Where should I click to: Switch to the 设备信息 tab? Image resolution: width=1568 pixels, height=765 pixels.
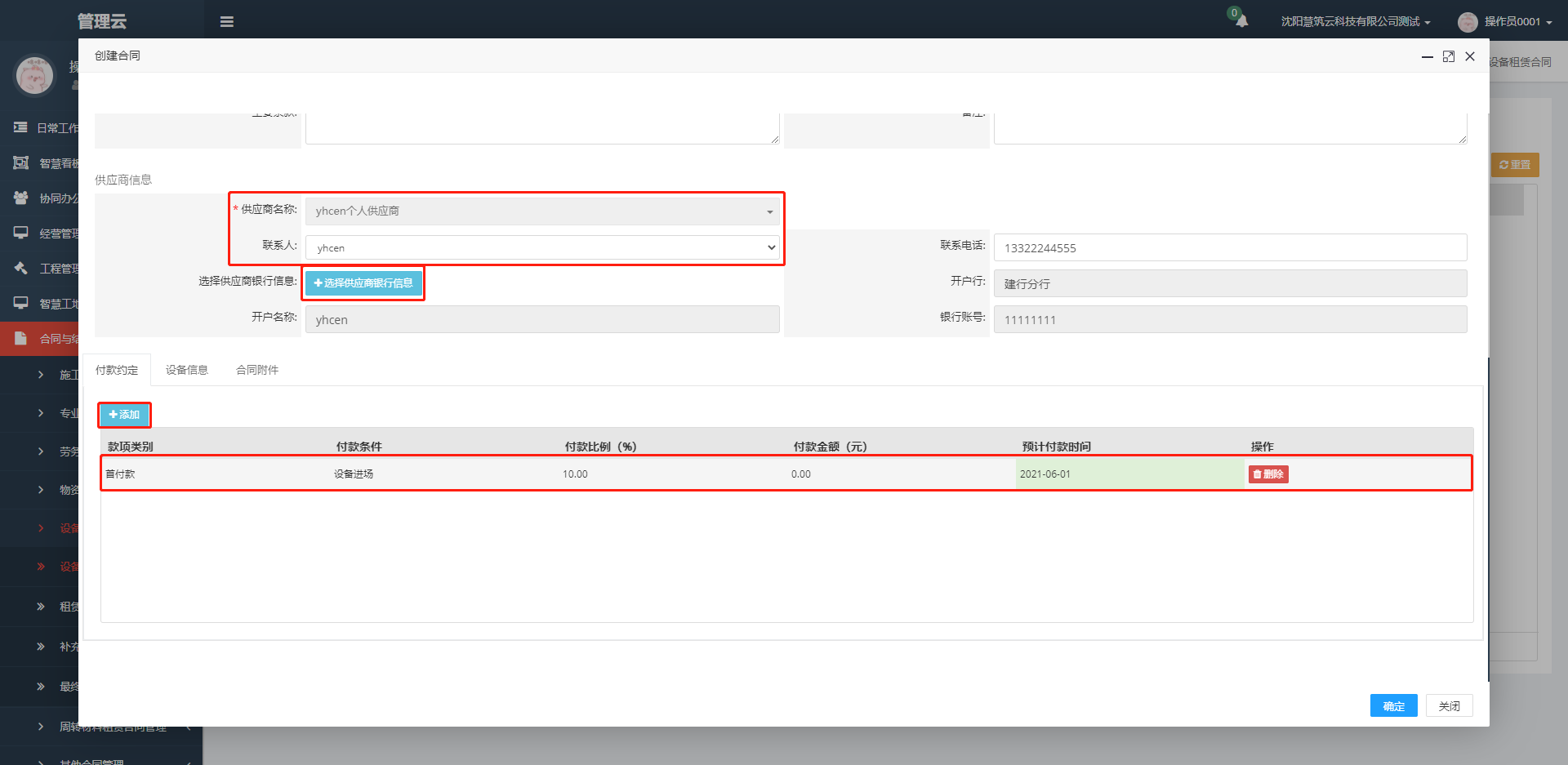[x=187, y=370]
